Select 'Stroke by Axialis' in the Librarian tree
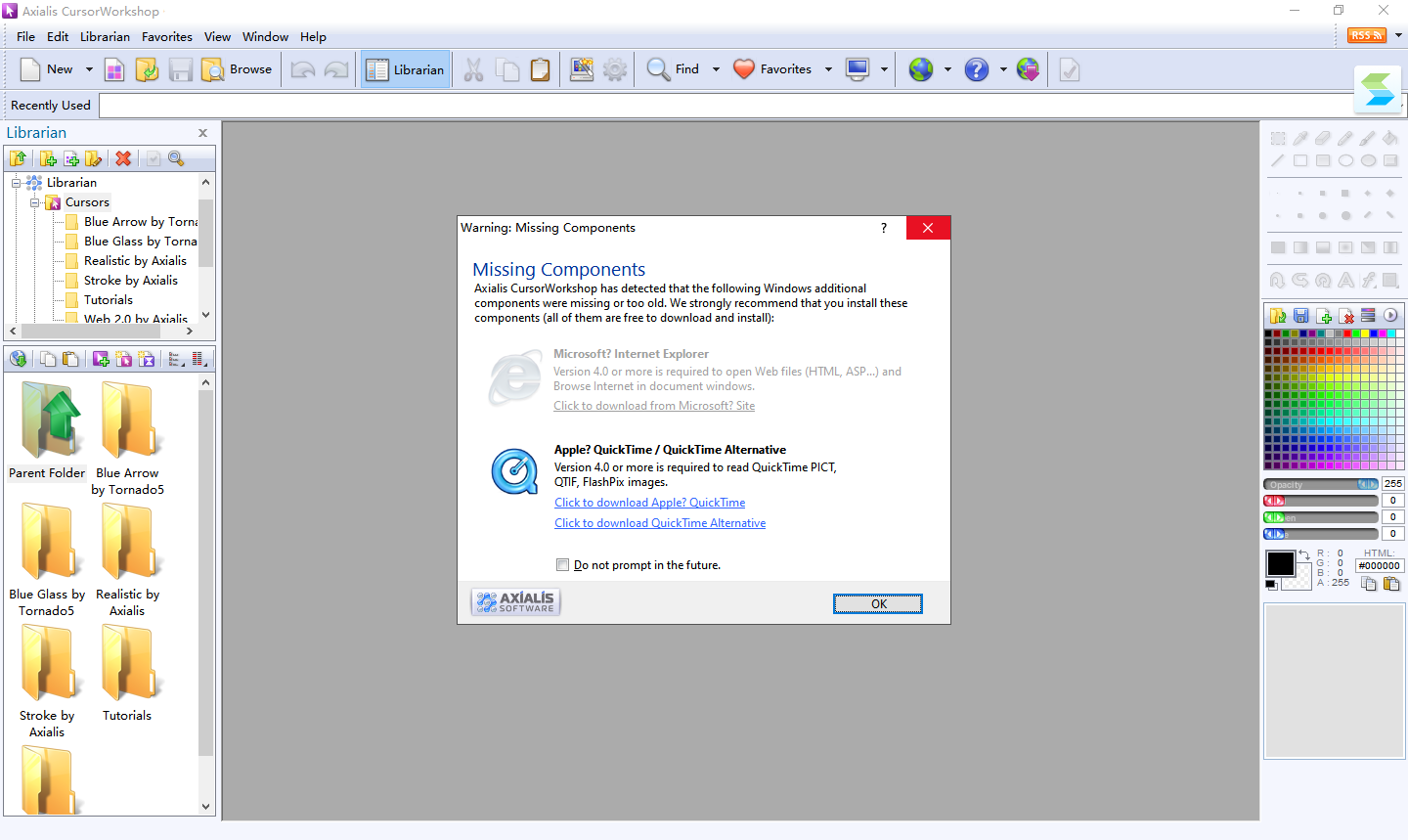The width and height of the screenshot is (1408, 840). [x=131, y=281]
